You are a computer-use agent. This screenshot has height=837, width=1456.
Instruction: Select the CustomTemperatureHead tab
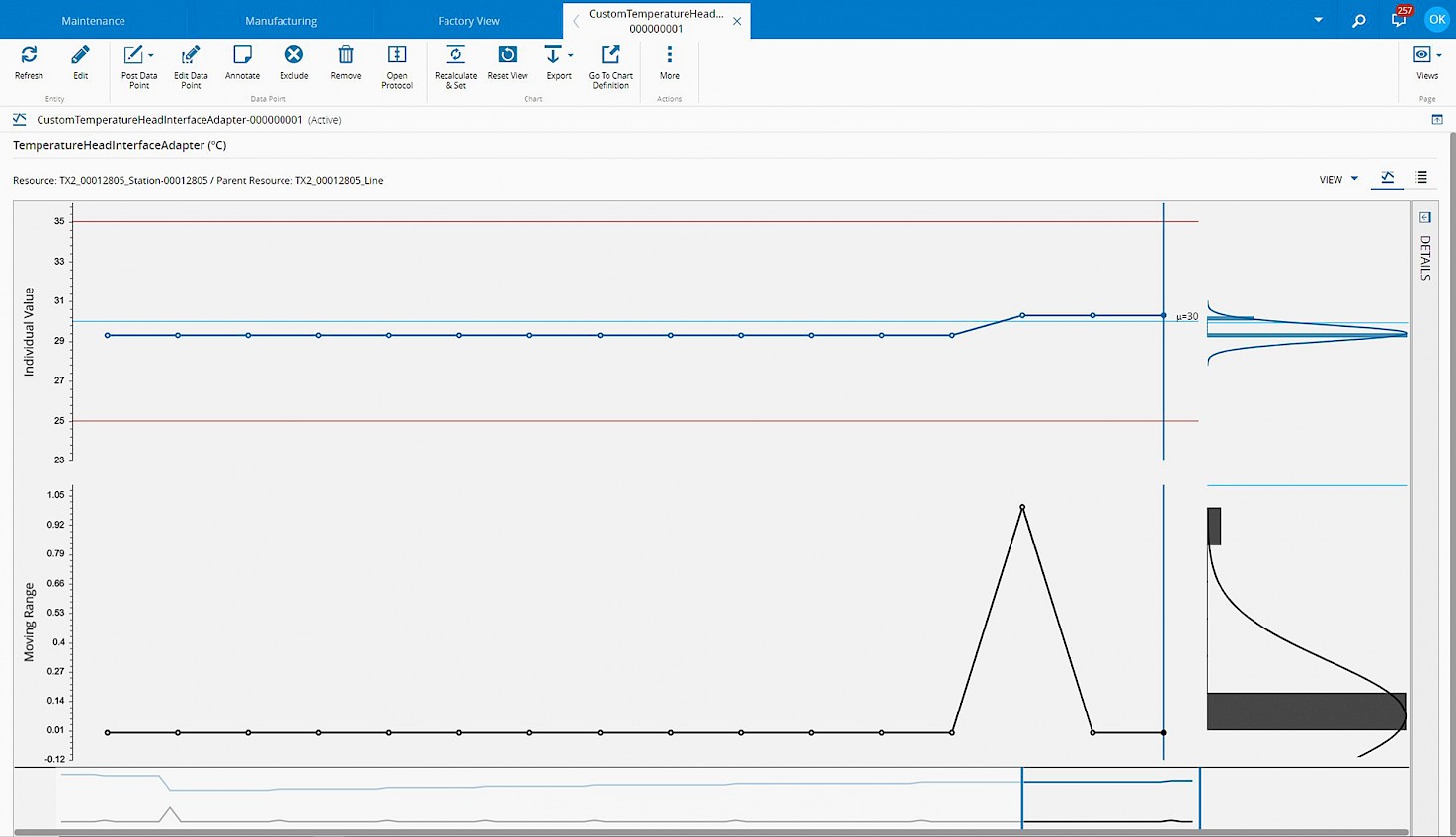[656, 21]
